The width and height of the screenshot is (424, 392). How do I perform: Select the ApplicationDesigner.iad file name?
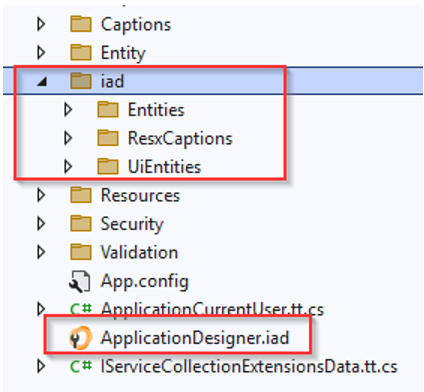pyautogui.click(x=195, y=339)
